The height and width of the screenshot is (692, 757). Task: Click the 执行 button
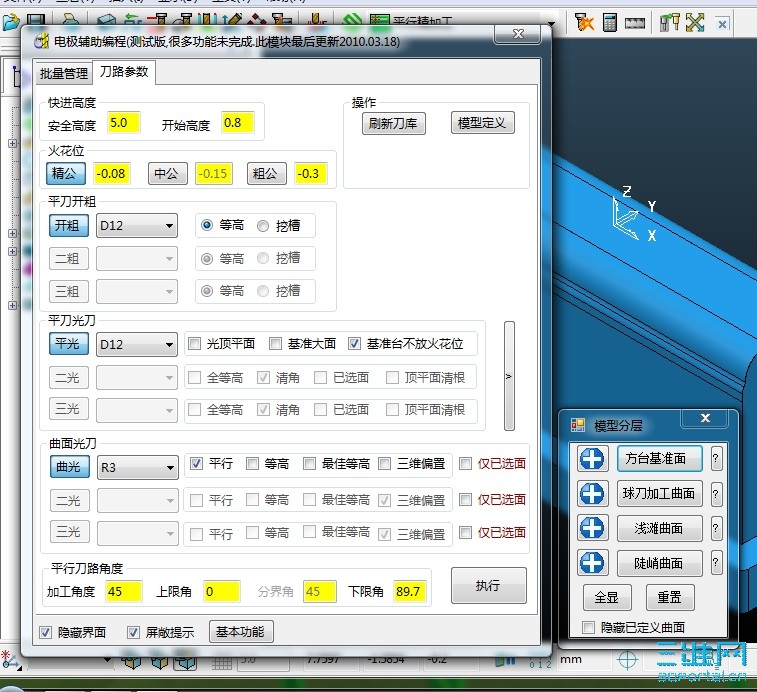(x=489, y=585)
